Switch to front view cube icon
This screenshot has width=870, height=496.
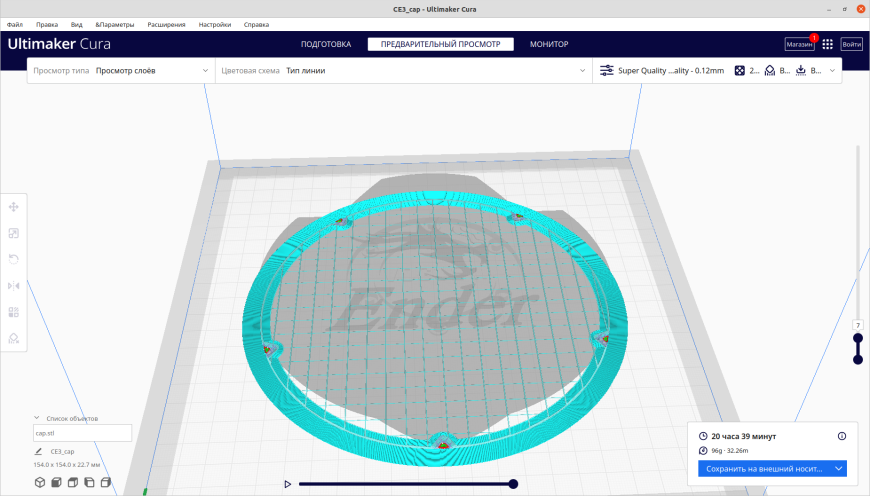[56, 482]
